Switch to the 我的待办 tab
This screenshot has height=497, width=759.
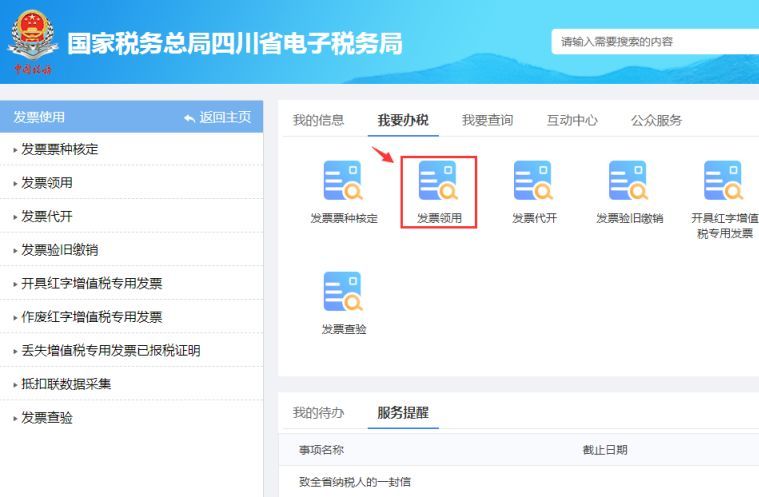pos(318,413)
